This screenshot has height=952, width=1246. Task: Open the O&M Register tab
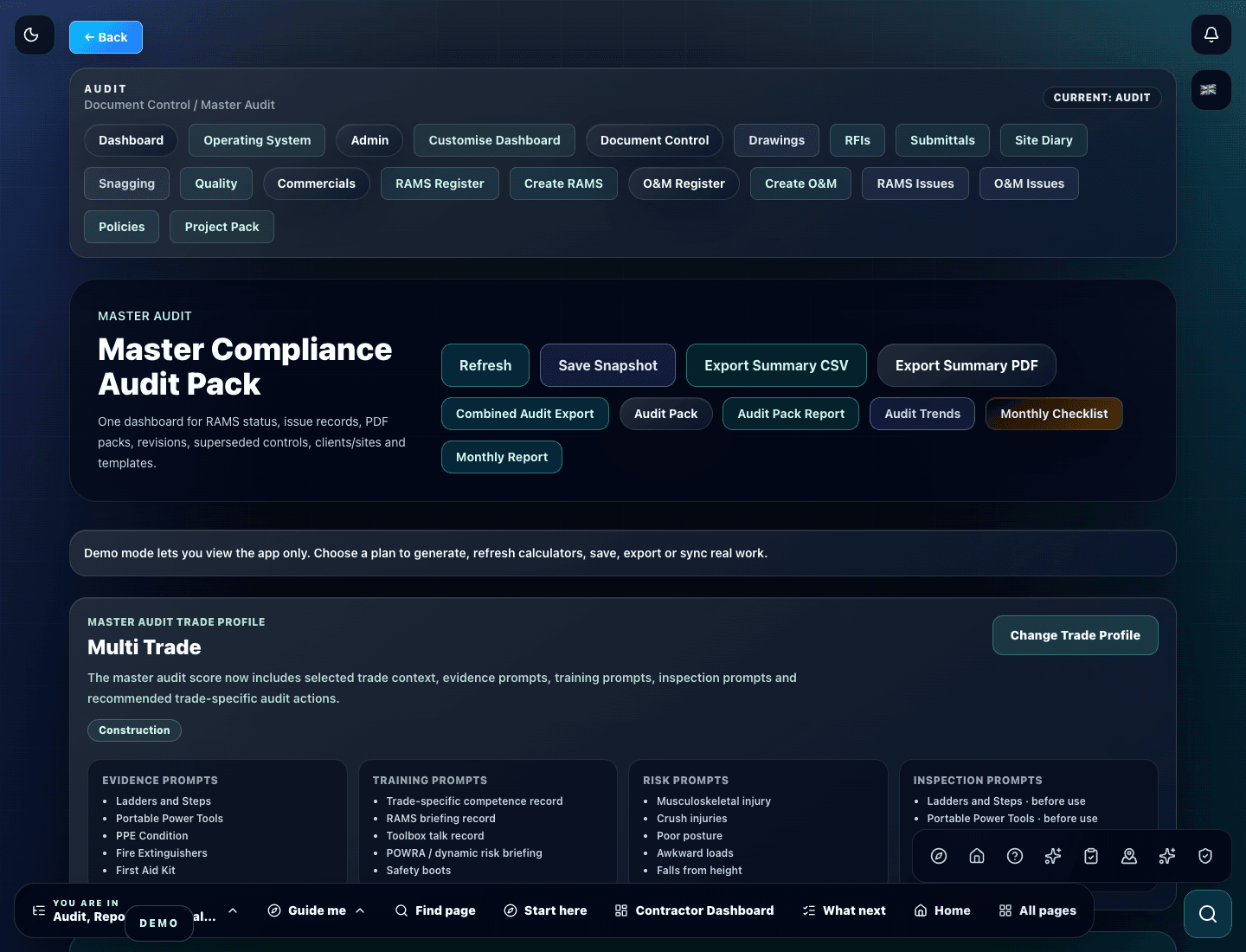tap(684, 183)
